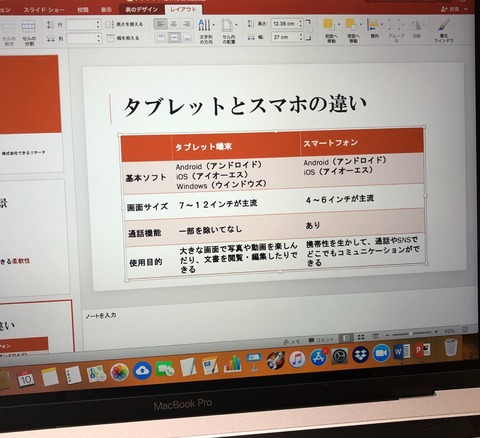Toggle the lock aspect ratio checkbox
Screen dimensions: 480x438
310,30
